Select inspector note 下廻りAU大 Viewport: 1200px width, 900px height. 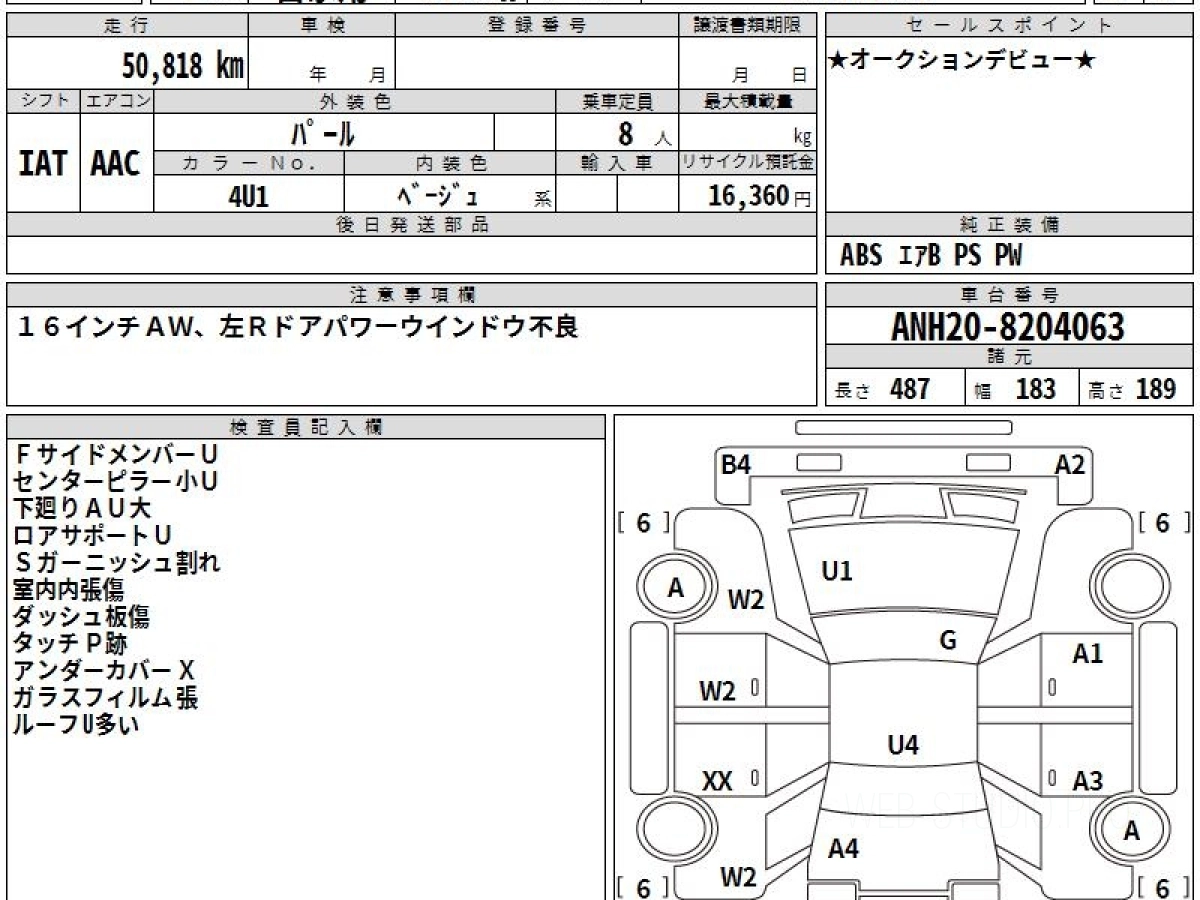(x=82, y=508)
